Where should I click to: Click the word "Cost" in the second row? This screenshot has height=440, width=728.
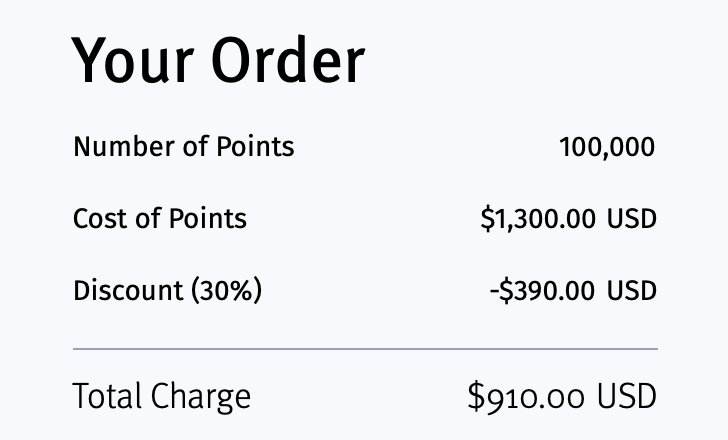101,219
